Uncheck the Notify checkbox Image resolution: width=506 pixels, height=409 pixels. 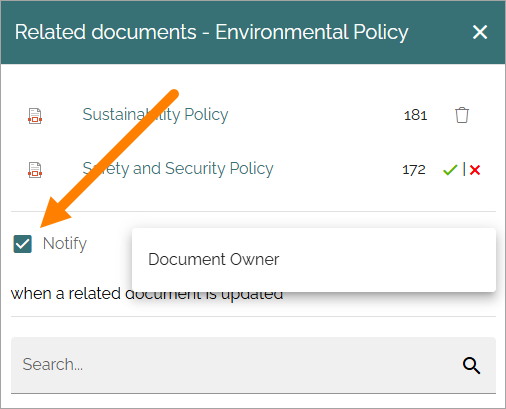[23, 244]
